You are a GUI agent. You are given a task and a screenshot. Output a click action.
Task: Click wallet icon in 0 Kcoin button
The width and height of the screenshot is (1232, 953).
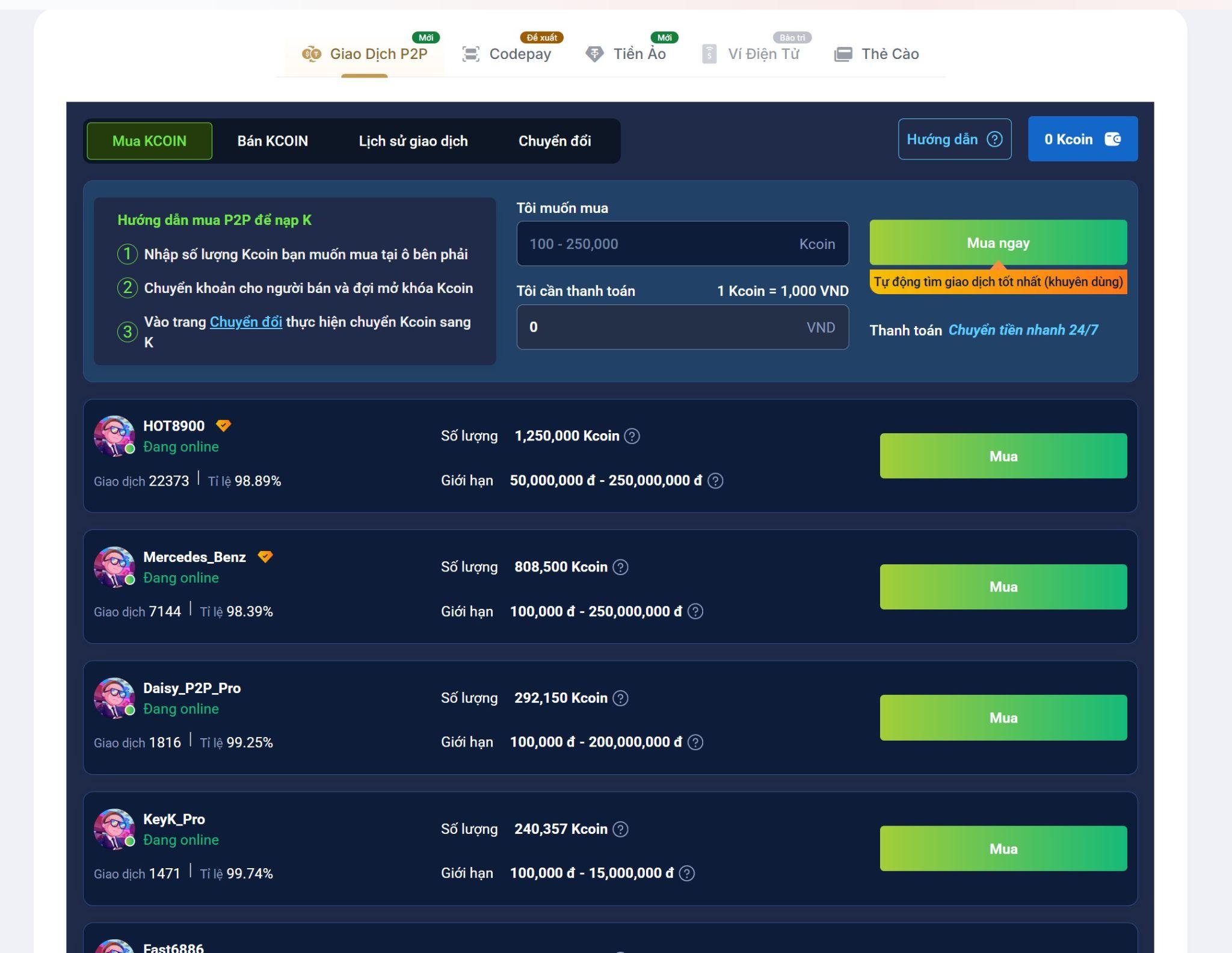click(x=1112, y=139)
